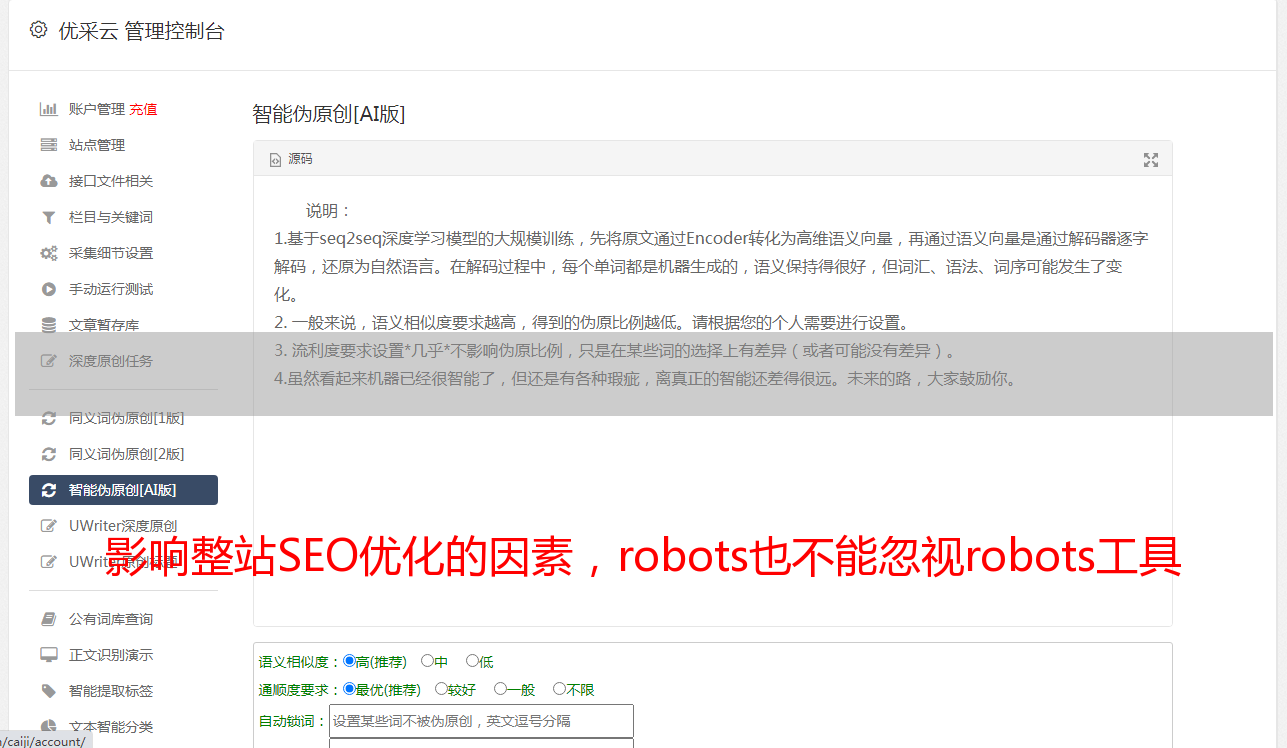Screen dimensions: 1287x748
Task: Click the tag icon for 智能提取标签
Action: (x=48, y=691)
